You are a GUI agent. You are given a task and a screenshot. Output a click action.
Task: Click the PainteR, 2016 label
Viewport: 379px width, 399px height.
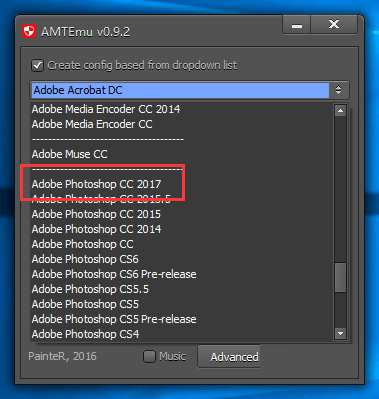pyautogui.click(x=62, y=356)
